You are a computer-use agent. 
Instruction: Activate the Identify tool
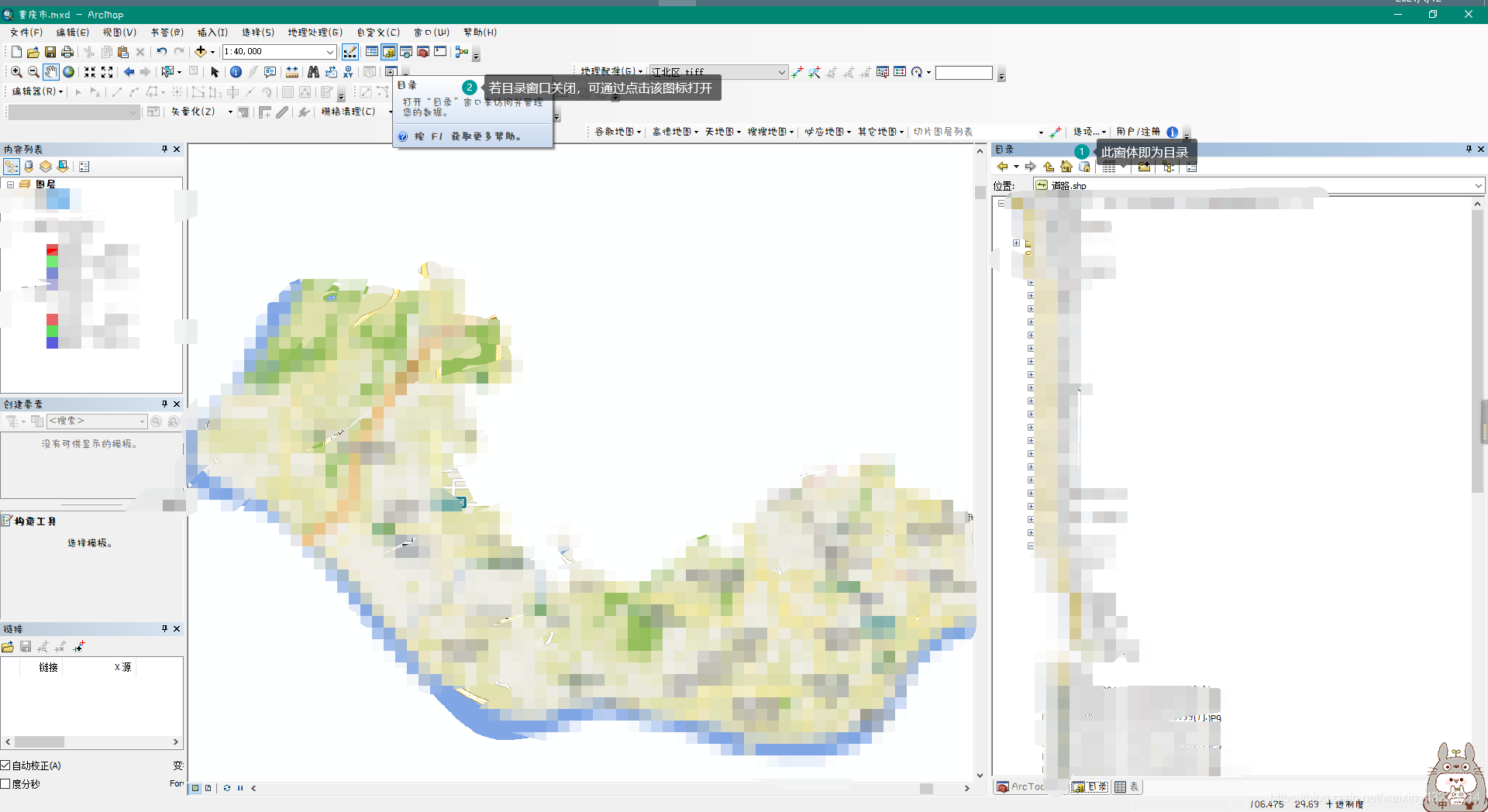coord(236,72)
